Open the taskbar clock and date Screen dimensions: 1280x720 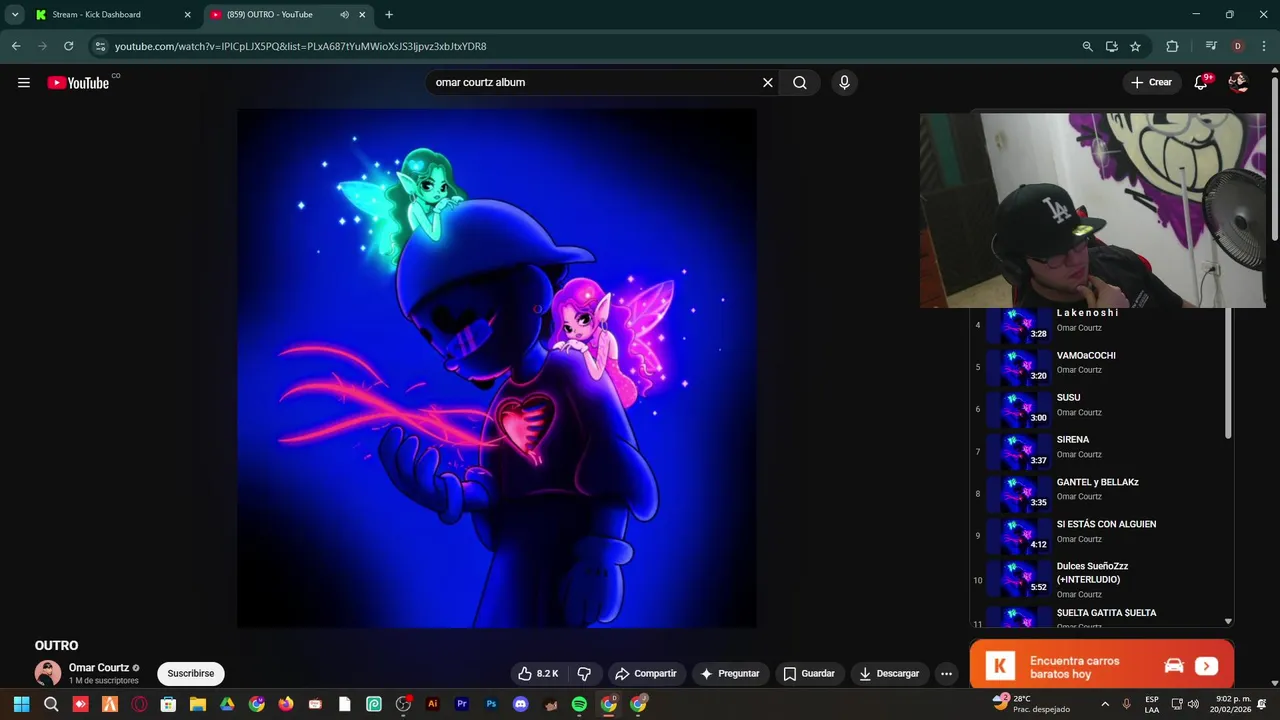(1230, 704)
